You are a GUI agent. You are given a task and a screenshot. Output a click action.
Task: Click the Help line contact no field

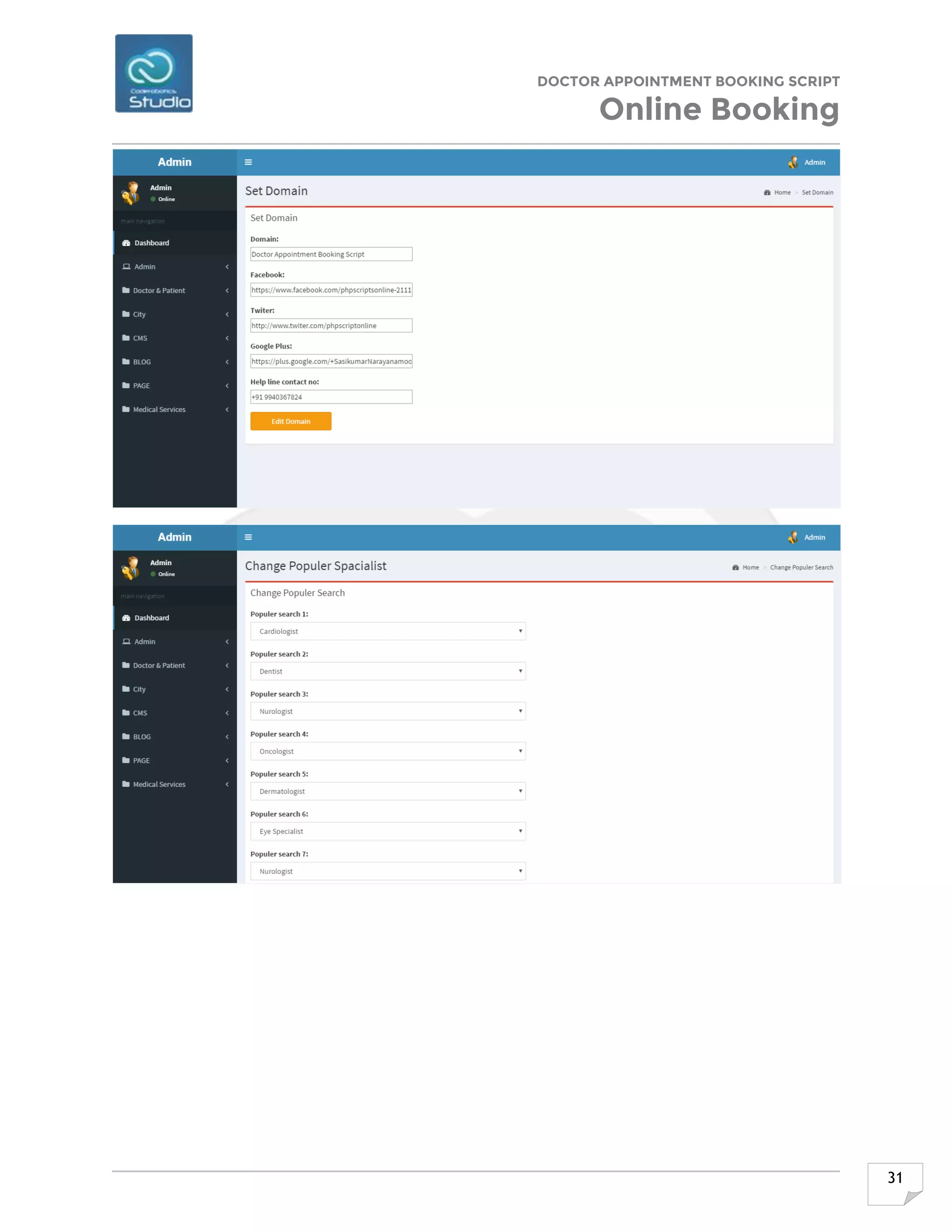(331, 397)
